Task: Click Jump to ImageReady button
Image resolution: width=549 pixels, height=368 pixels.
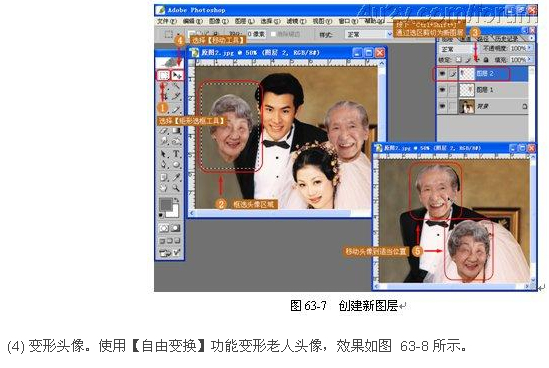Action: point(170,252)
